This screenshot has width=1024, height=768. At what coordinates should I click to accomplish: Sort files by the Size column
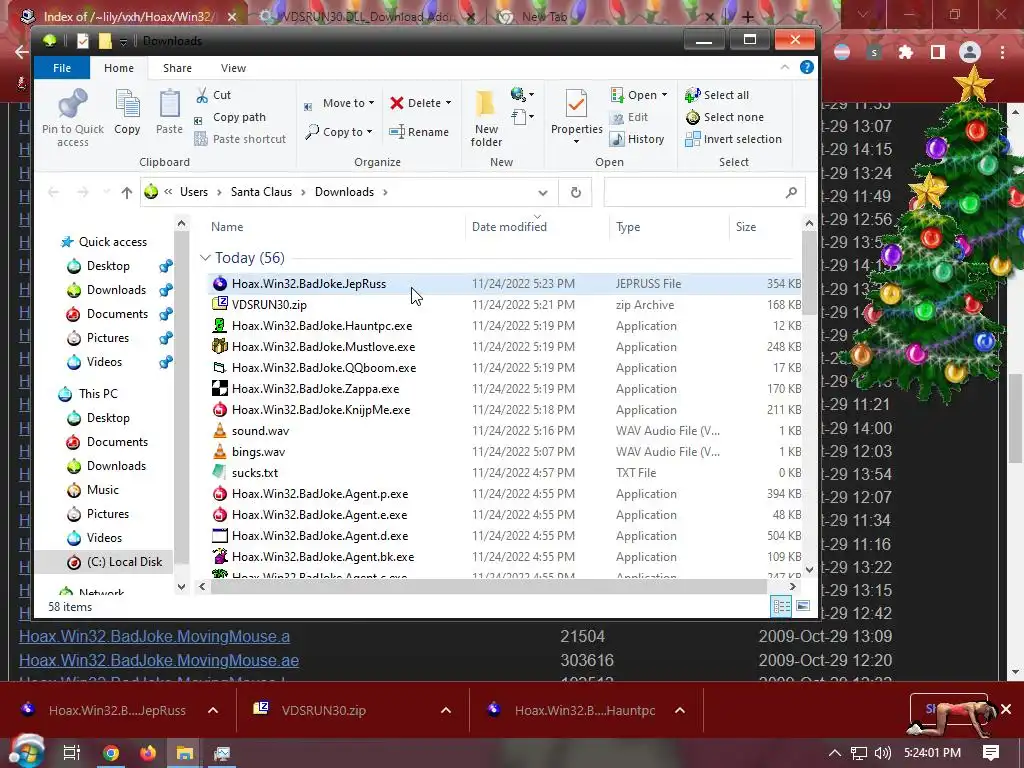[x=746, y=227]
